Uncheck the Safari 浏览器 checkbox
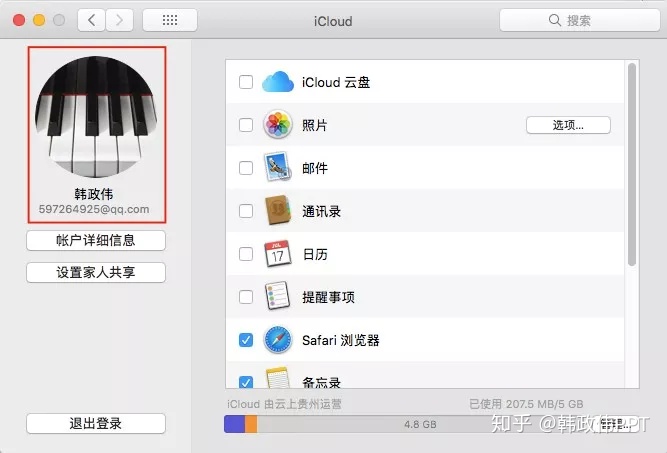 pyautogui.click(x=246, y=340)
